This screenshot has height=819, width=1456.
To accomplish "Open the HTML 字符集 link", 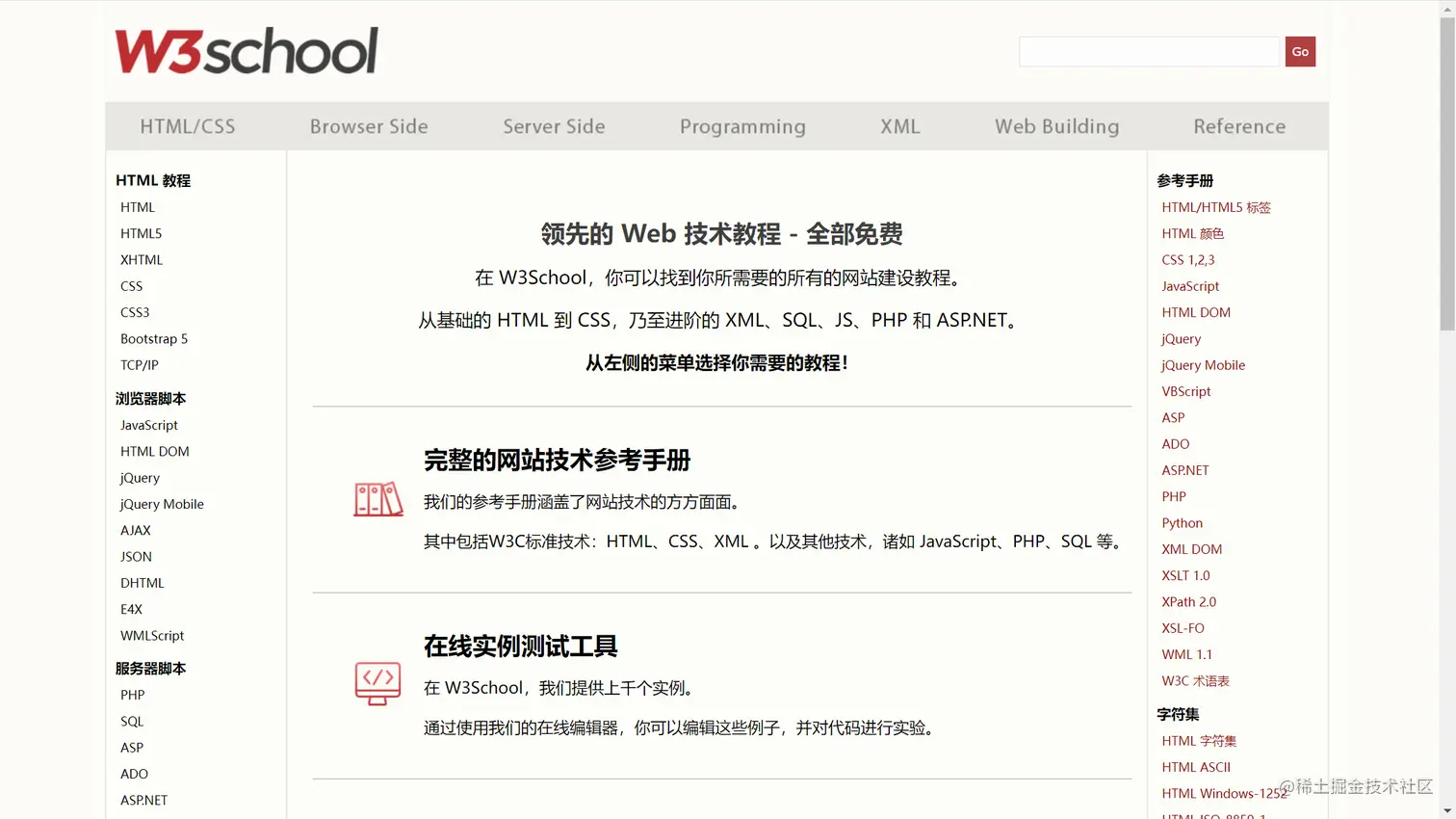I will (1199, 741).
